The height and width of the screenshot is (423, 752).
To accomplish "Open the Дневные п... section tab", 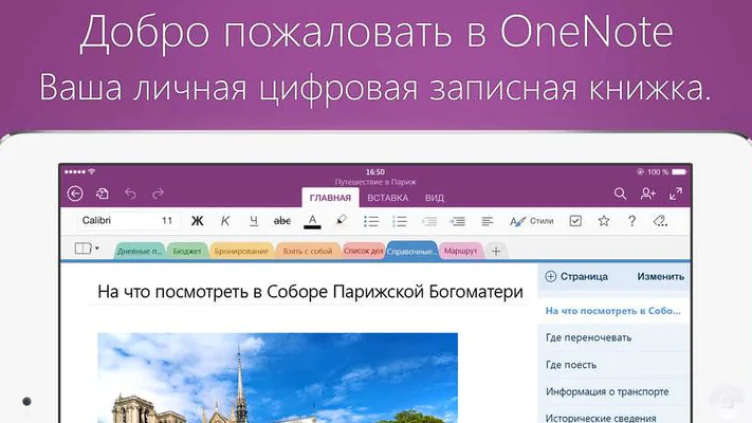I will (x=140, y=251).
